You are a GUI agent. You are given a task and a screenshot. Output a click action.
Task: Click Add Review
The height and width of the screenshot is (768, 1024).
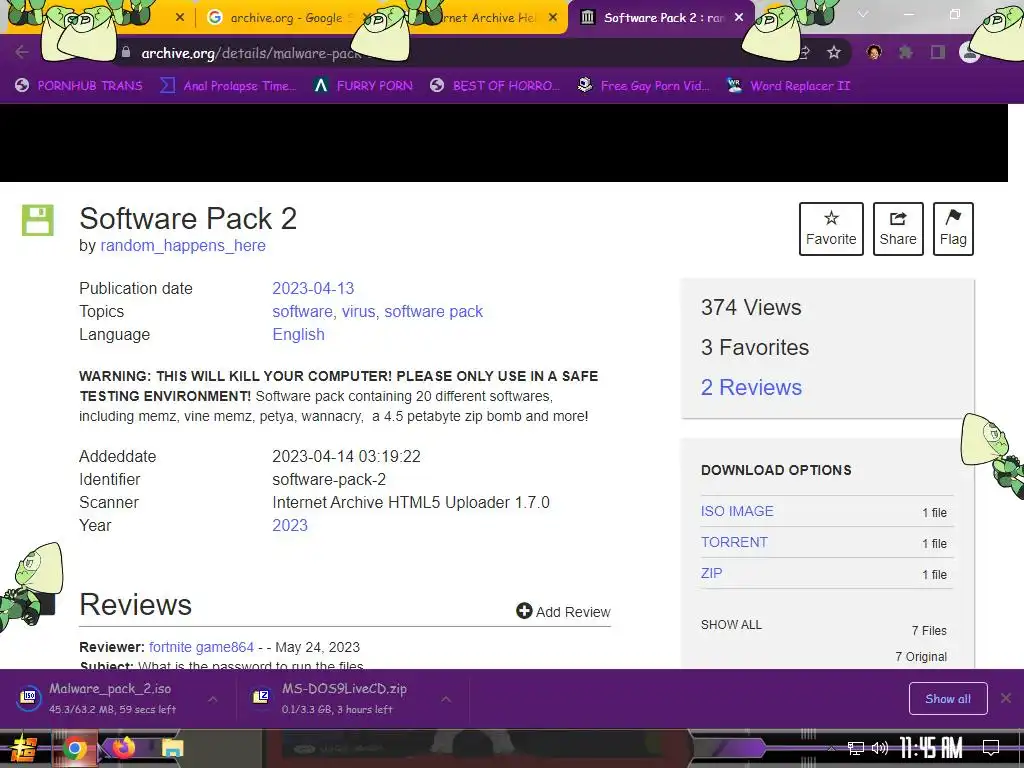coord(564,611)
